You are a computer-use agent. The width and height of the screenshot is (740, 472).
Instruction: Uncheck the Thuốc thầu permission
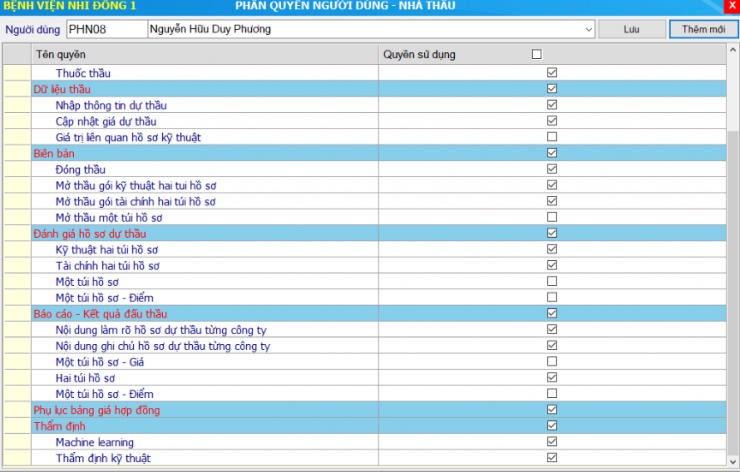coord(552,73)
